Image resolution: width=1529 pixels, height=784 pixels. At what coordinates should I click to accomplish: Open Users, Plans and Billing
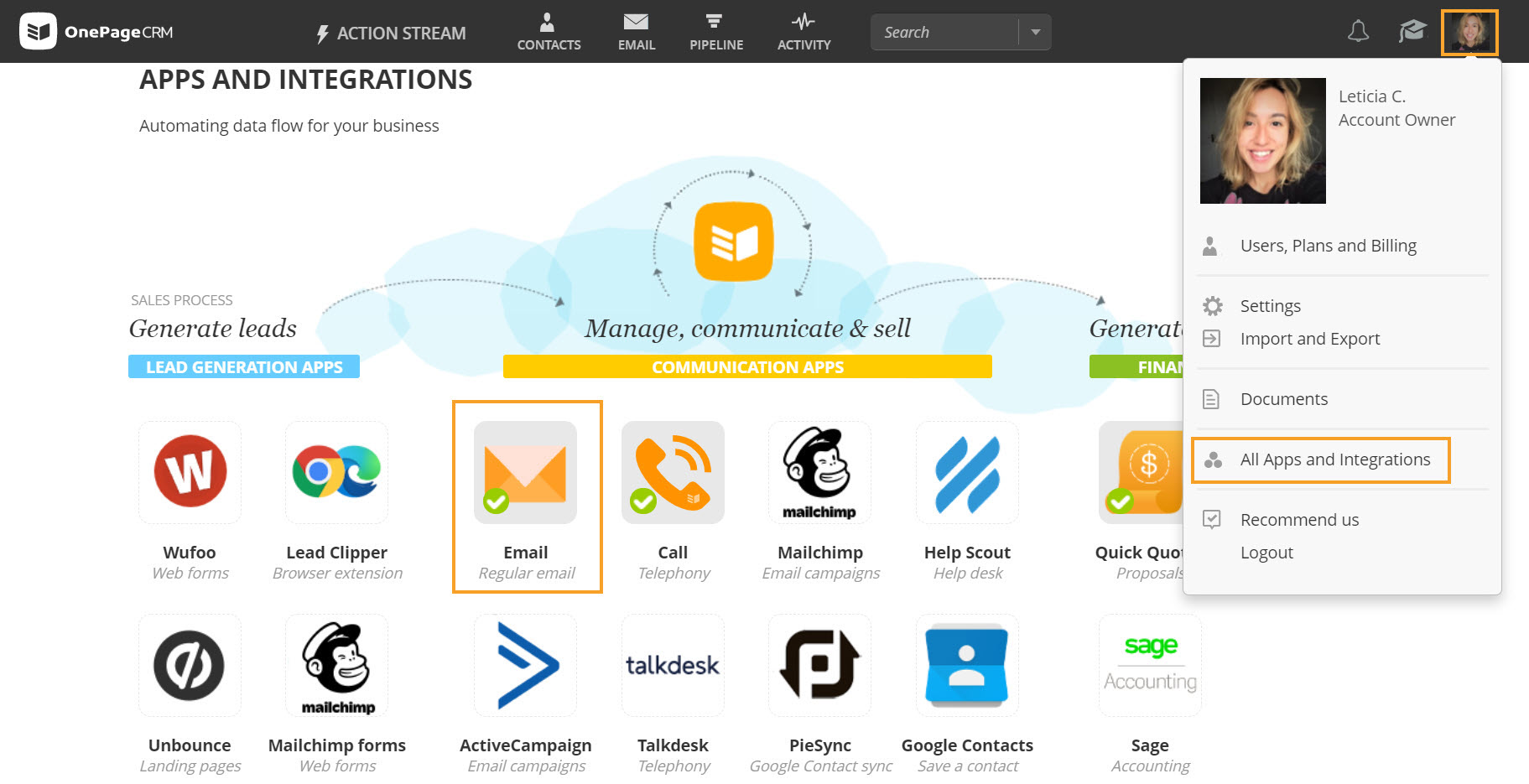tap(1329, 246)
